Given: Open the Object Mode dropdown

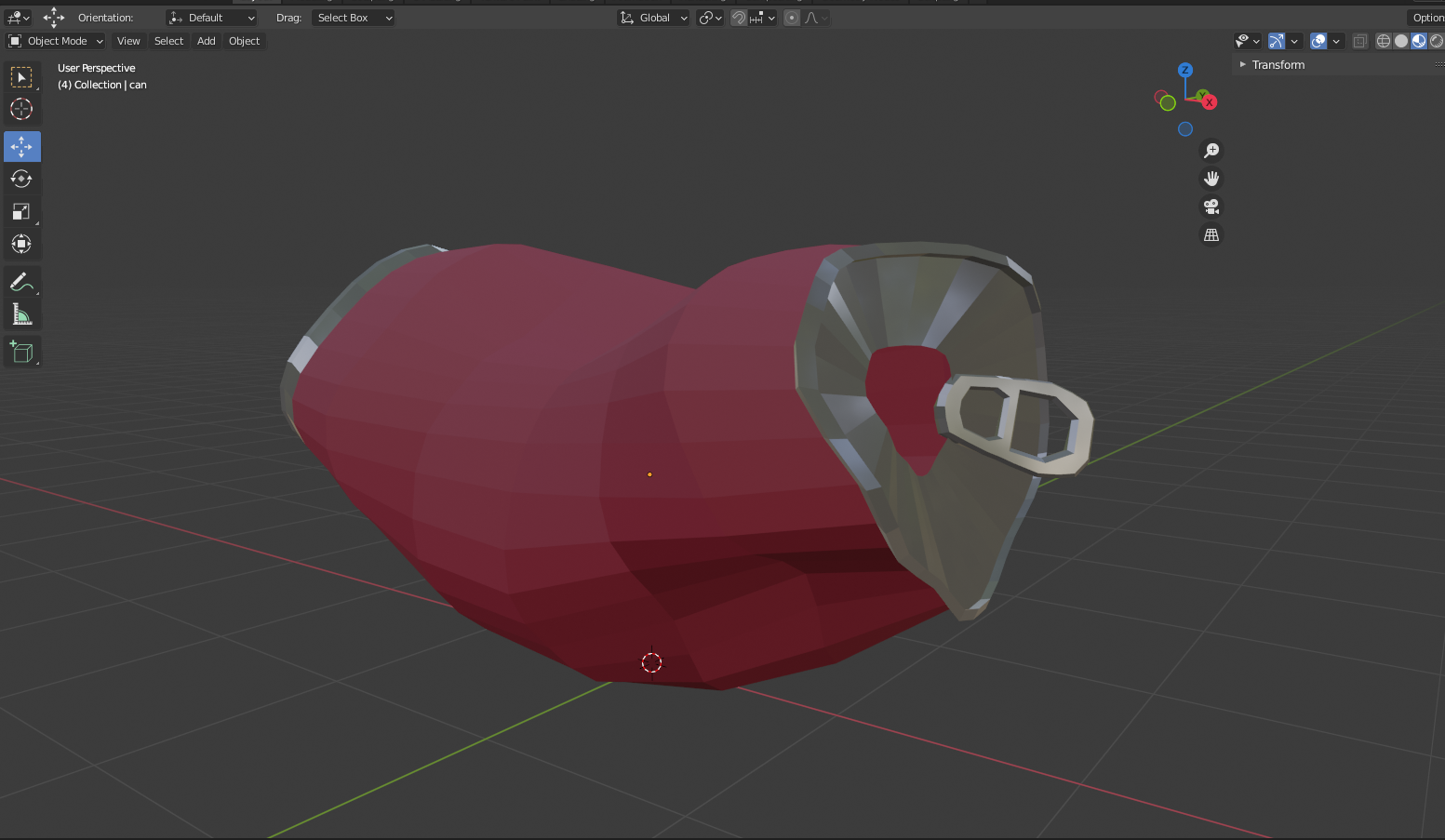Looking at the screenshot, I should tap(56, 41).
